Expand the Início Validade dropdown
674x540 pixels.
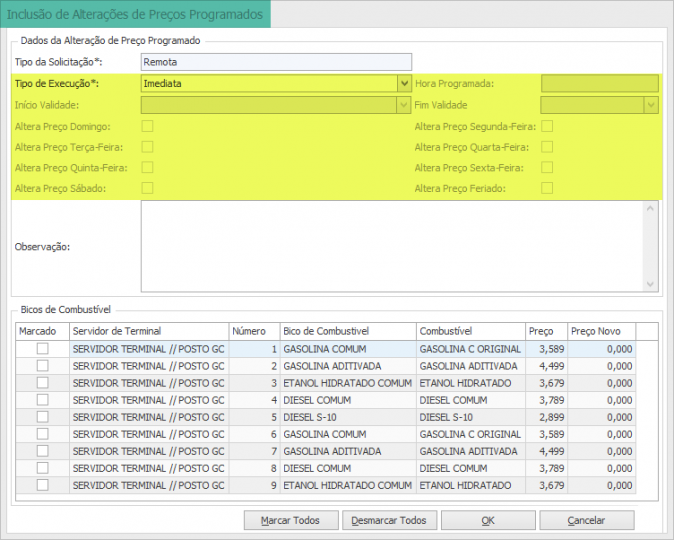404,105
